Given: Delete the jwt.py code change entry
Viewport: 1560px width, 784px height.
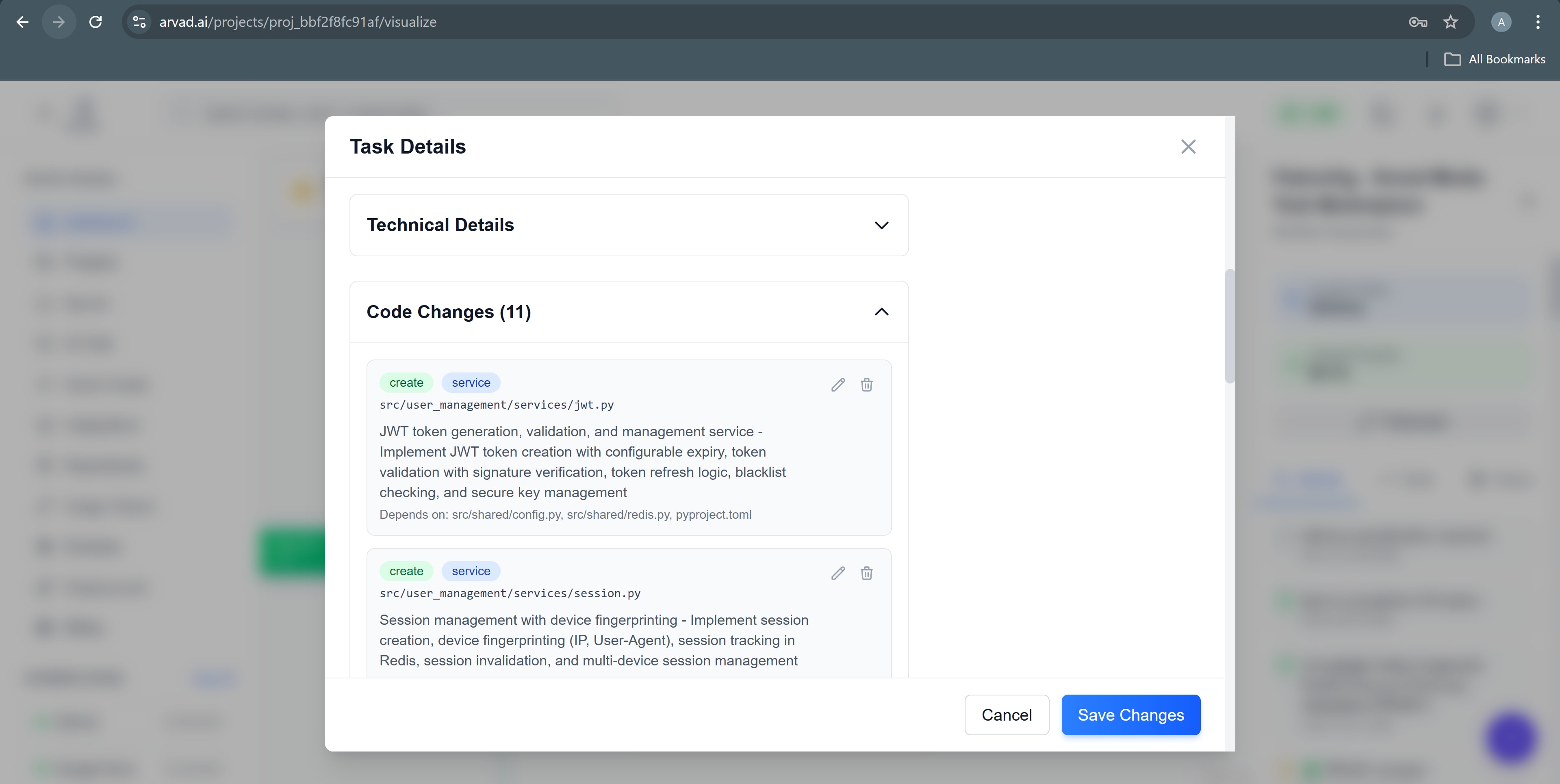Looking at the screenshot, I should click(x=867, y=385).
